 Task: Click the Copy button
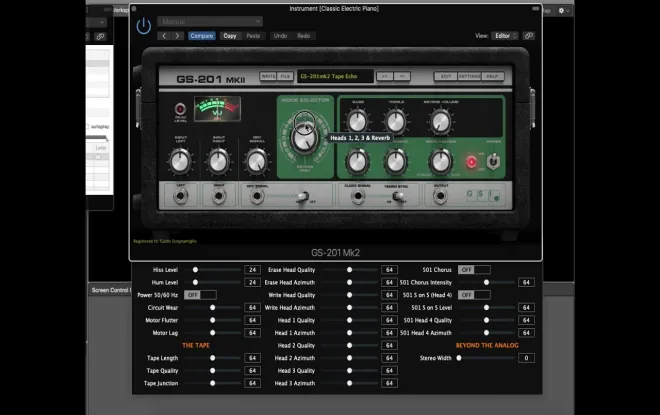[230, 36]
